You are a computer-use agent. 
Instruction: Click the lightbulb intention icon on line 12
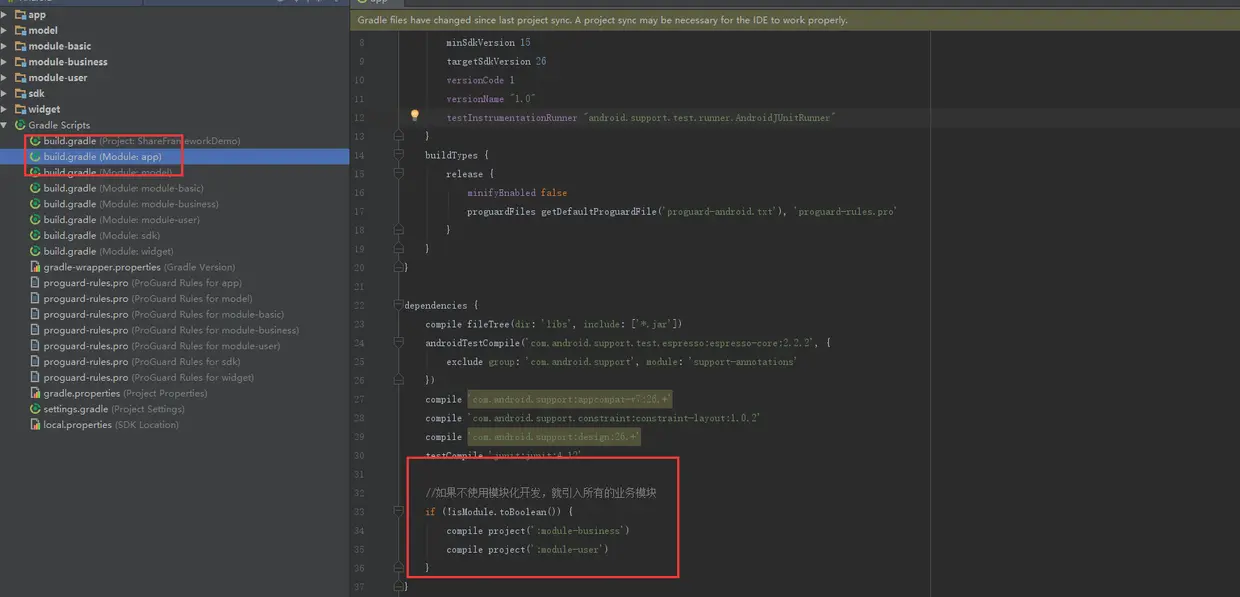pyautogui.click(x=415, y=116)
